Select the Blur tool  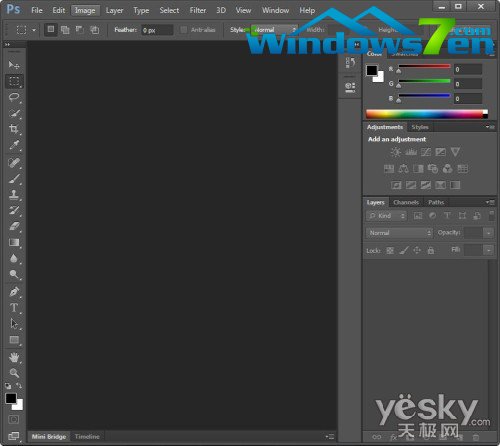point(14,258)
